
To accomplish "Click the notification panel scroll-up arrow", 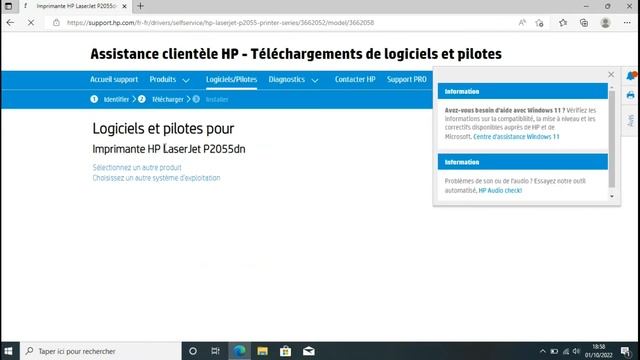I will (x=611, y=87).
